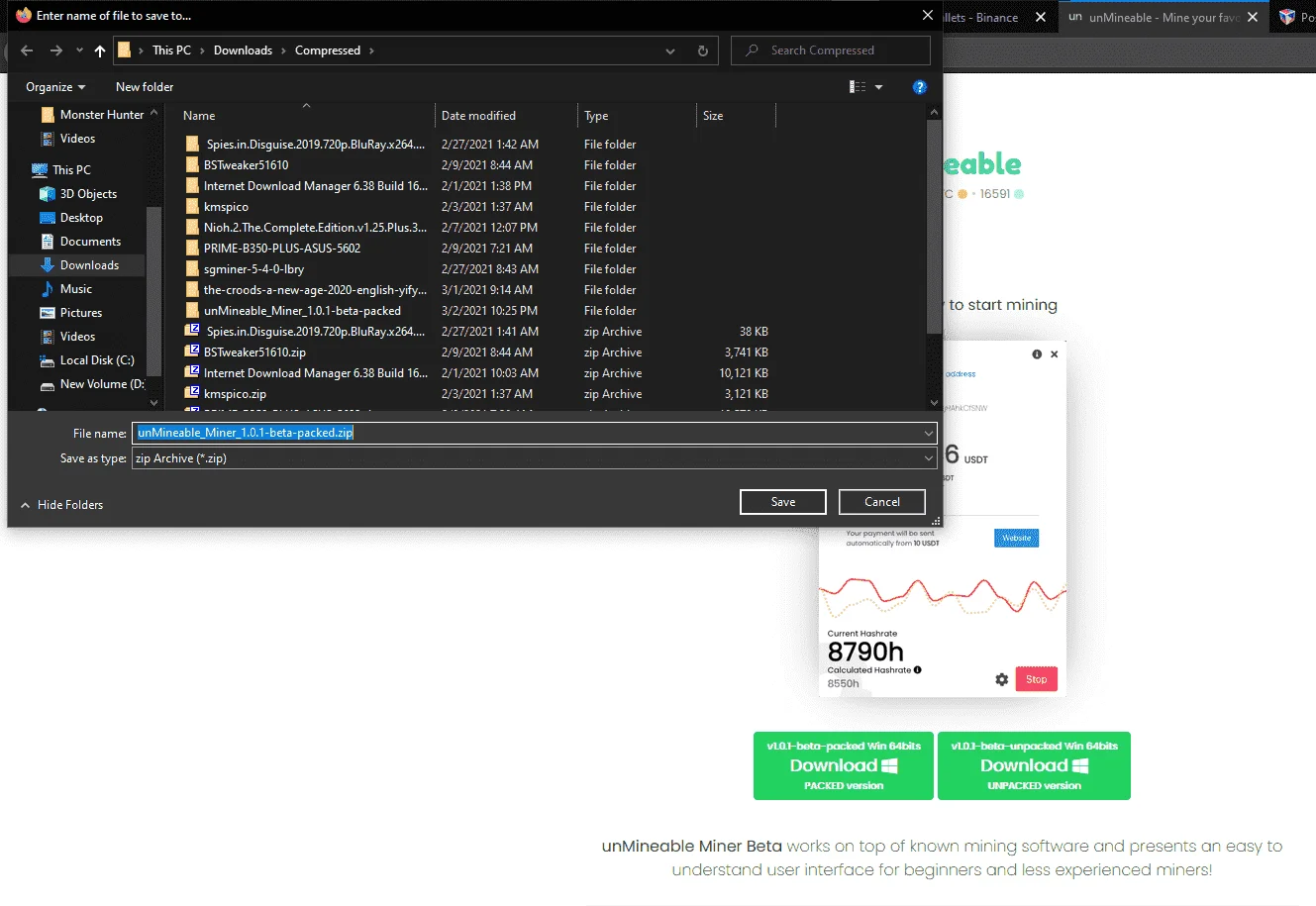
Task: Open miner settings gear icon
Action: click(x=1002, y=679)
